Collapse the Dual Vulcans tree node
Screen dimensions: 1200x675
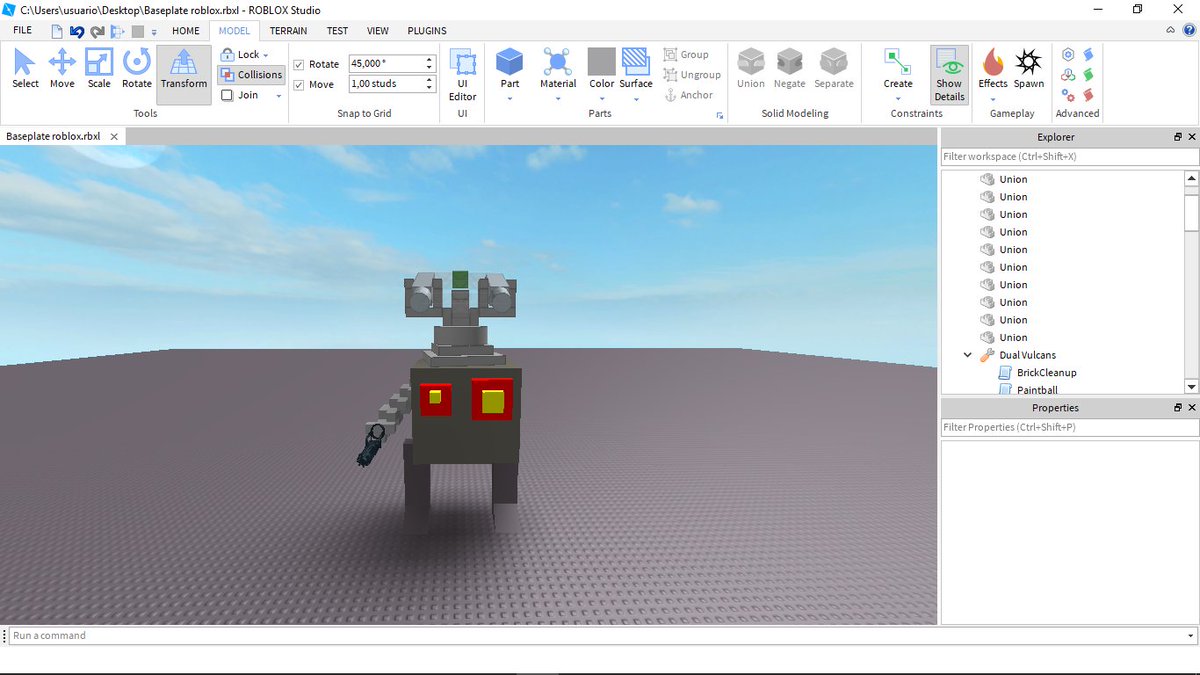tap(968, 355)
